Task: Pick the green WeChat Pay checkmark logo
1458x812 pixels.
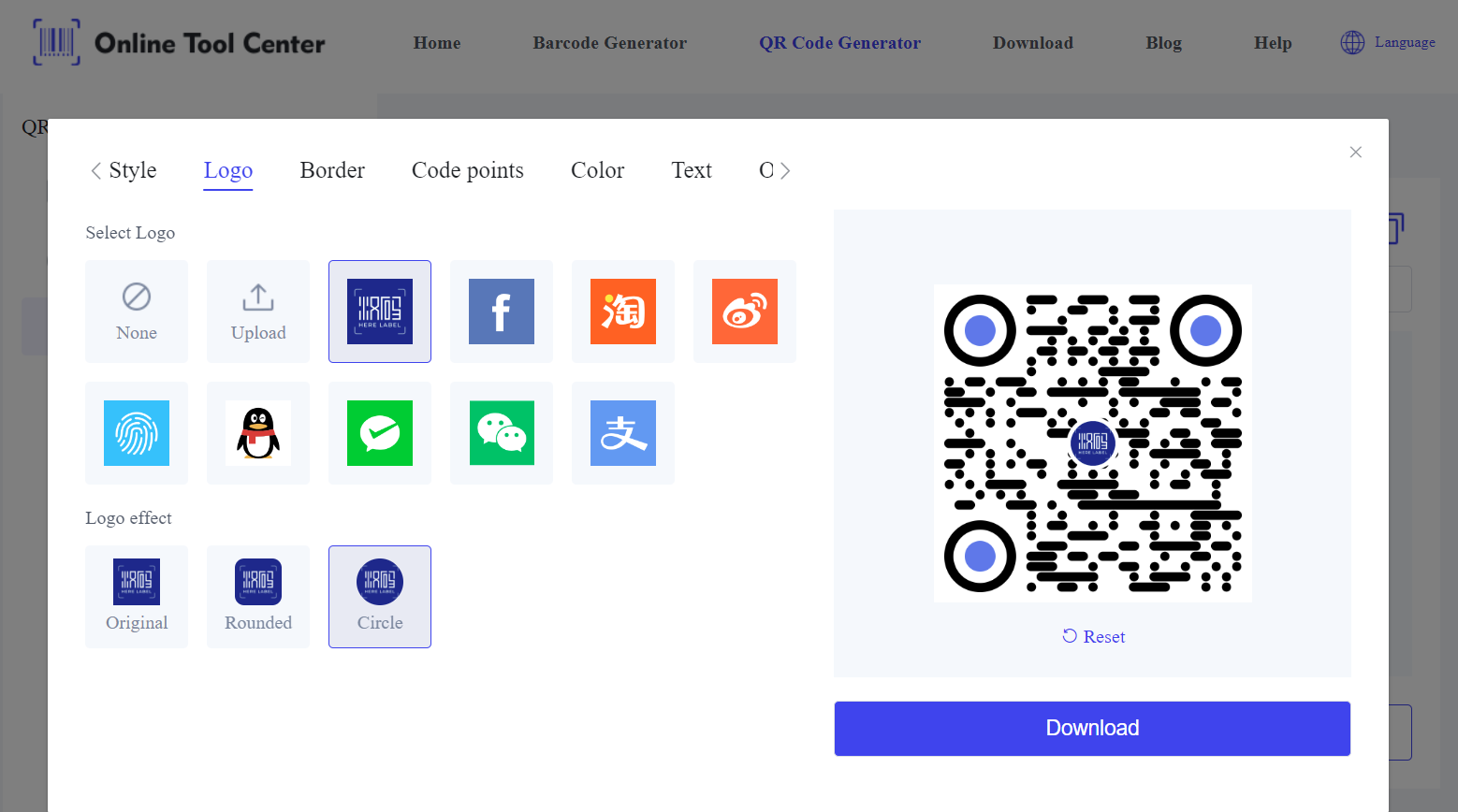Action: (x=380, y=433)
